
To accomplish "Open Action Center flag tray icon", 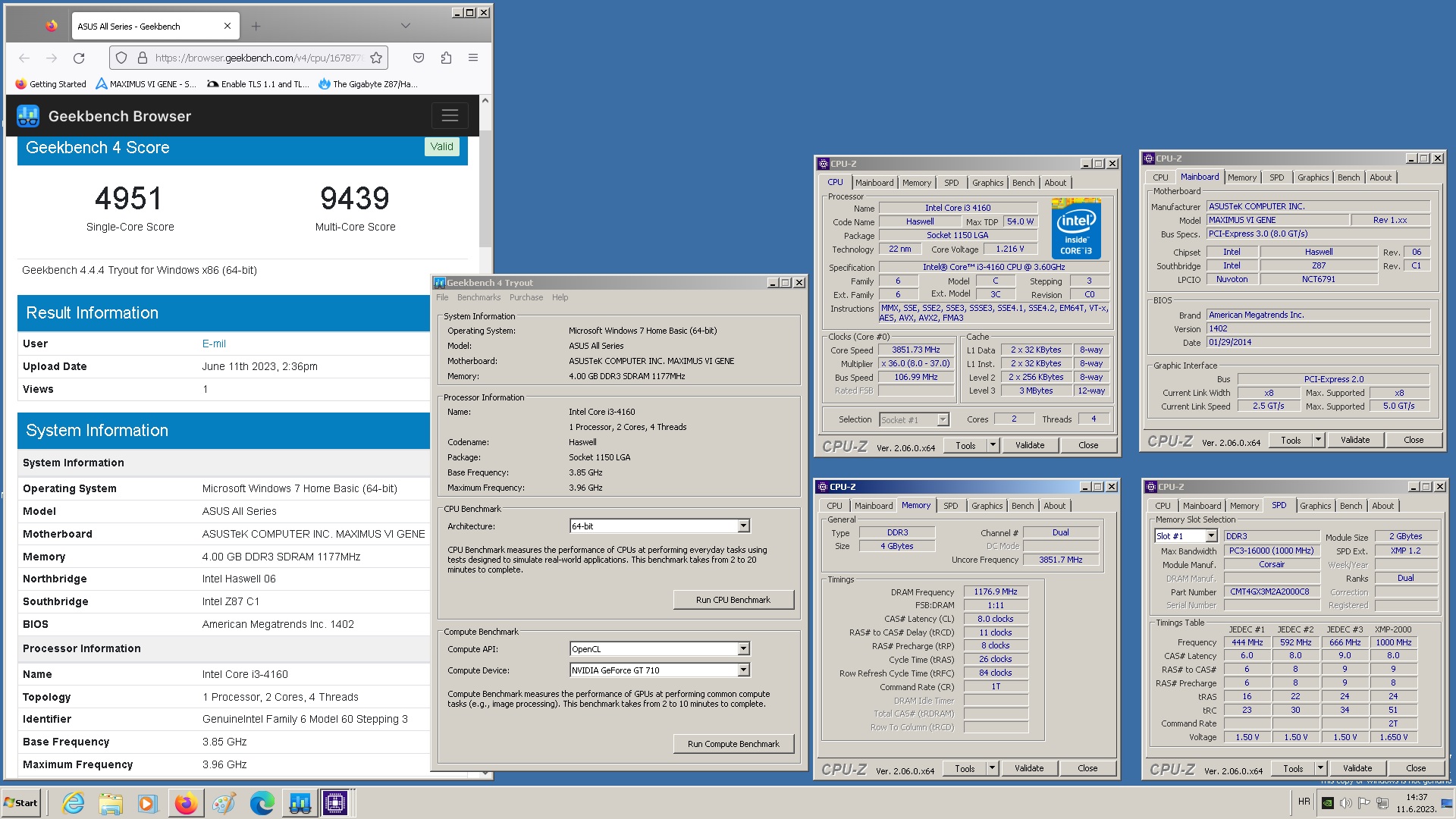I will (1364, 803).
